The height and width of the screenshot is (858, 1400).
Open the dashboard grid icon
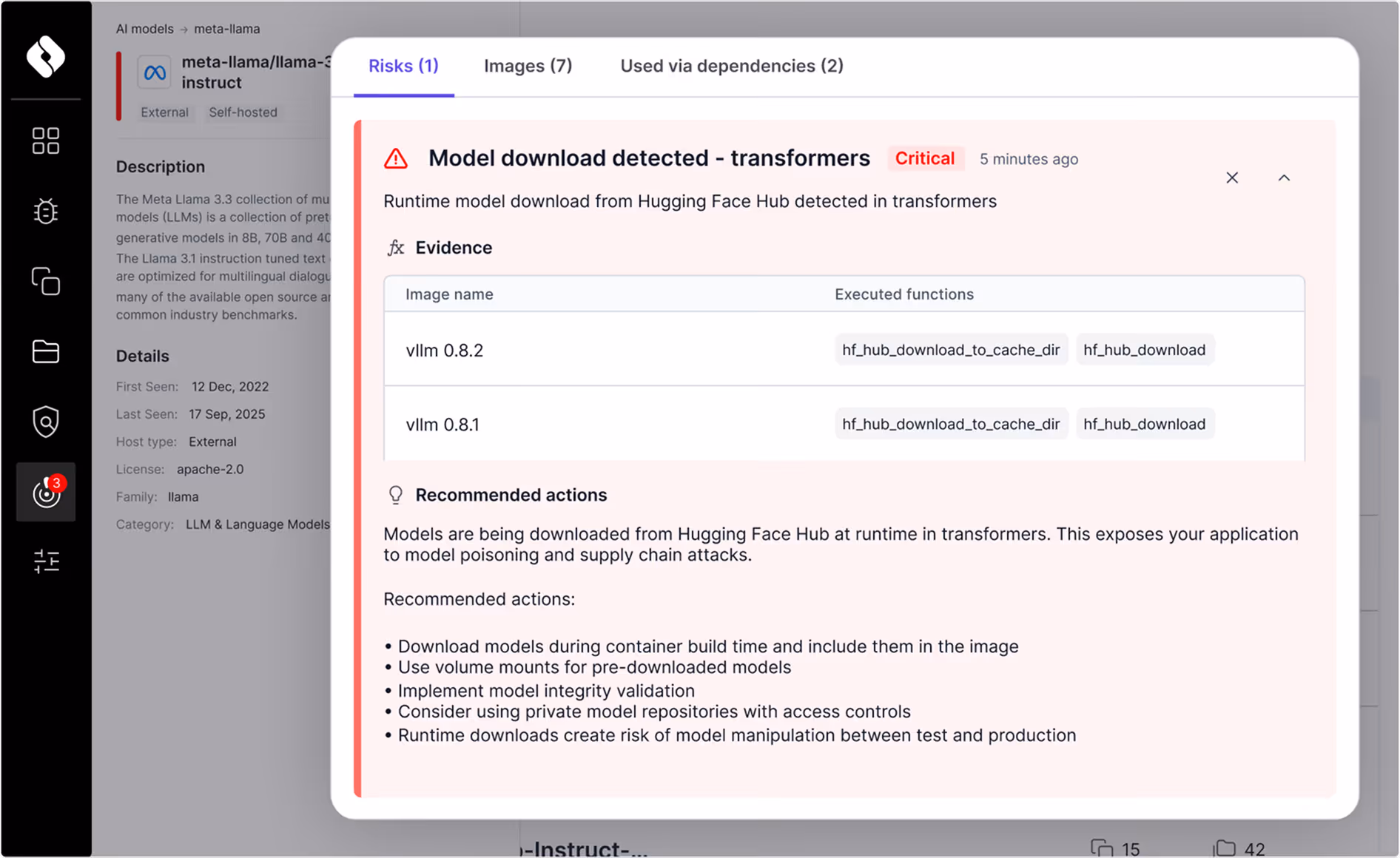[46, 141]
